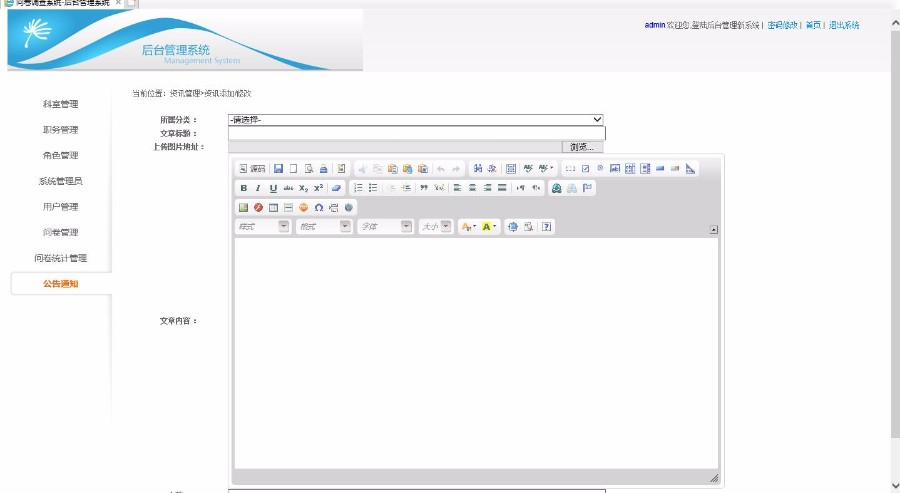Screen dimensions: 900x493
Task: Toggle Underline formatting
Action: pyautogui.click(x=273, y=188)
